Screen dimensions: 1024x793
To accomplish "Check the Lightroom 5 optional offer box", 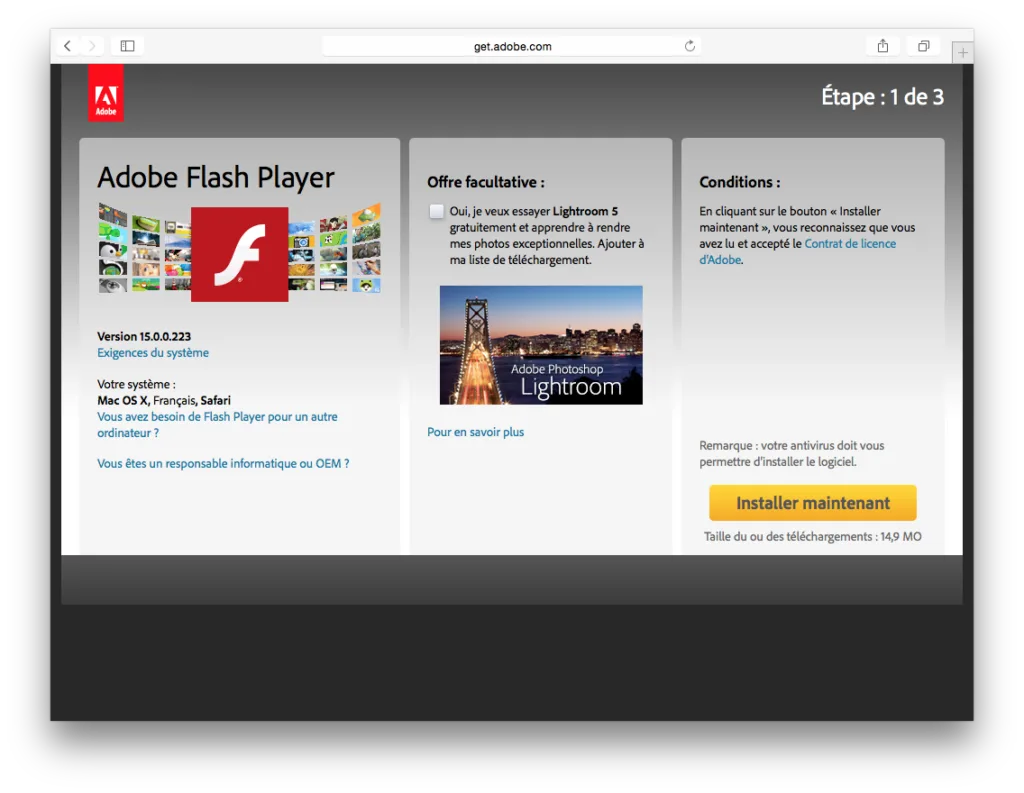I will 436,211.
